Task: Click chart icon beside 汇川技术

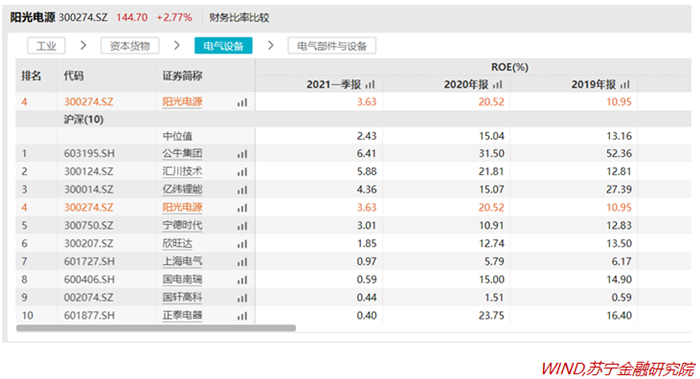Action: (242, 172)
